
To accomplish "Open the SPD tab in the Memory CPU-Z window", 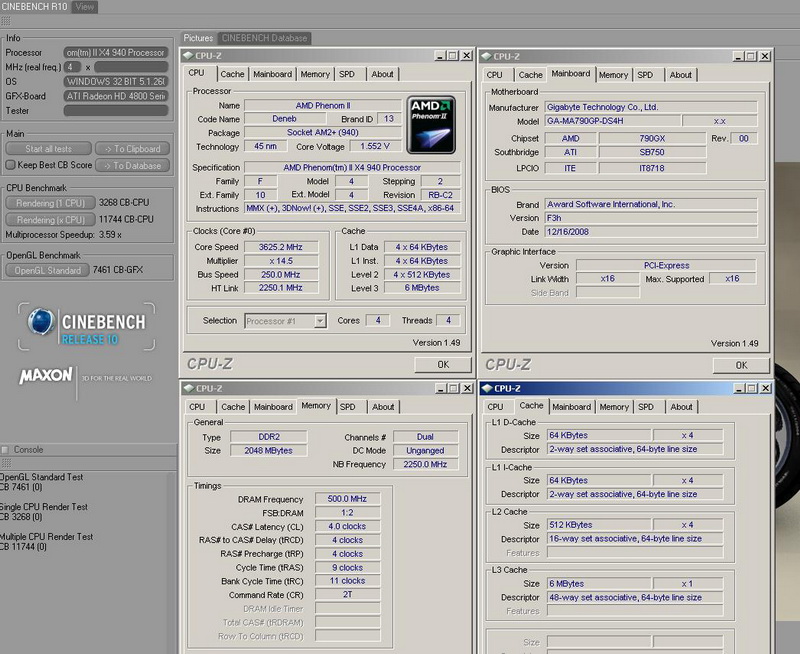I will (x=347, y=407).
